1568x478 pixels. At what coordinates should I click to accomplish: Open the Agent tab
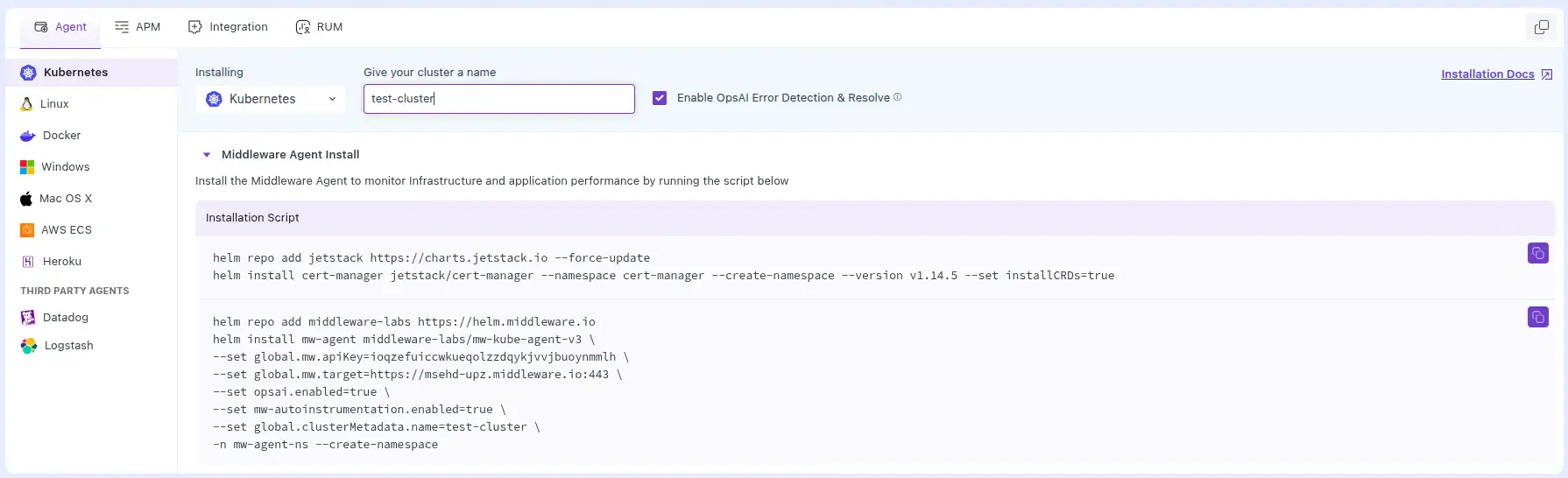point(60,27)
